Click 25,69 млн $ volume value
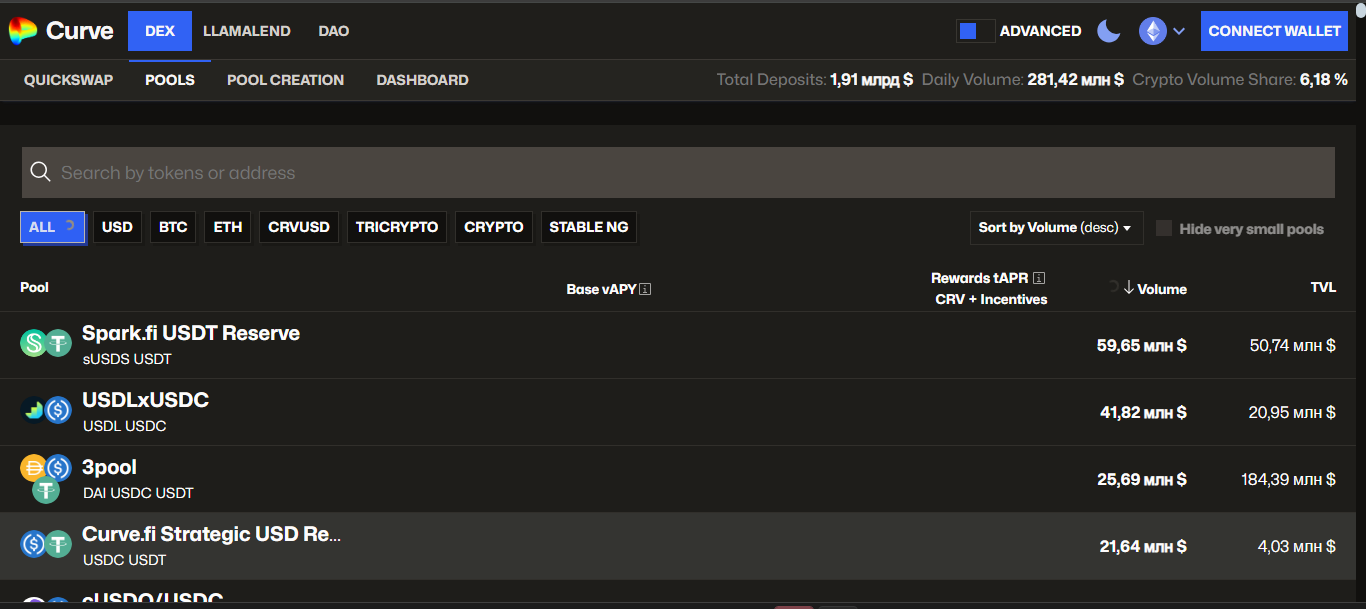The height and width of the screenshot is (609, 1366). point(1142,479)
